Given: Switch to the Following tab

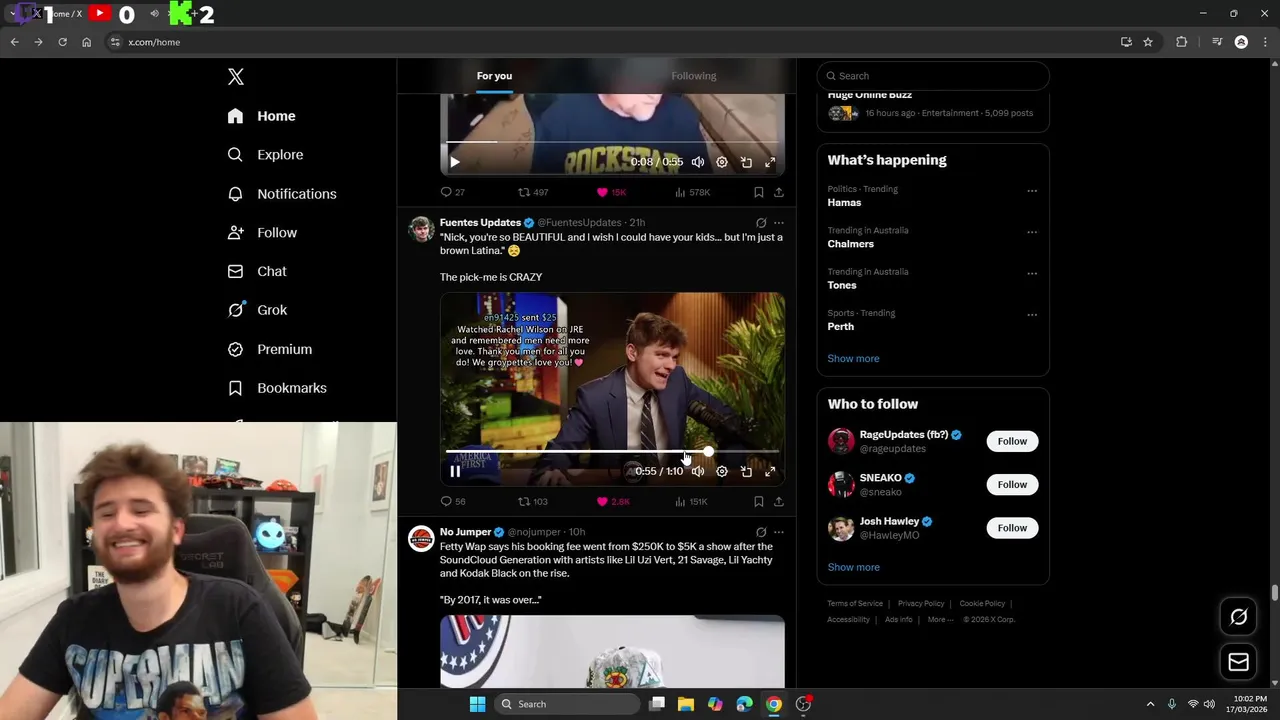Looking at the screenshot, I should [x=694, y=76].
